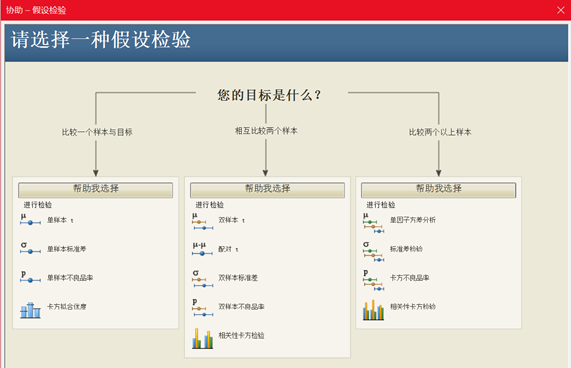This screenshot has height=368, width=571.
Task: Select the 双样本 t mu icon
Action: coord(202,222)
